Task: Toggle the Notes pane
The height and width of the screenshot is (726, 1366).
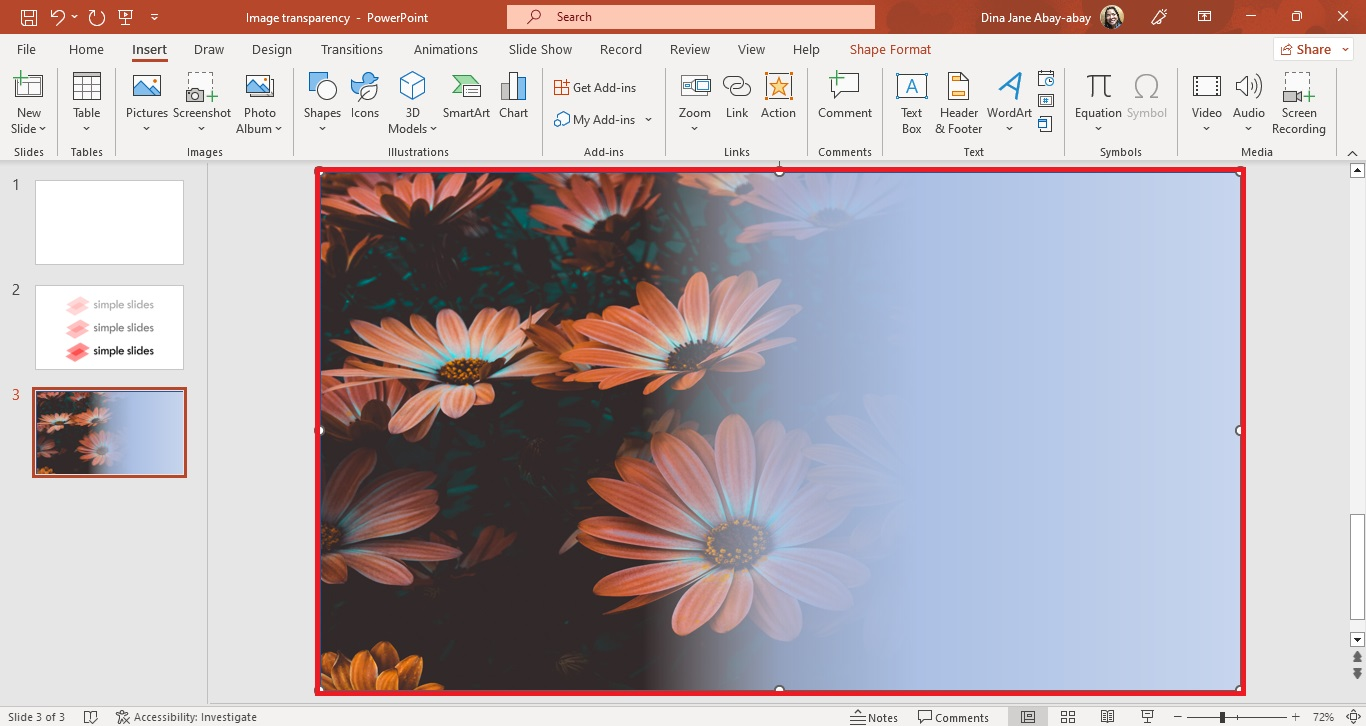Action: coord(874,716)
